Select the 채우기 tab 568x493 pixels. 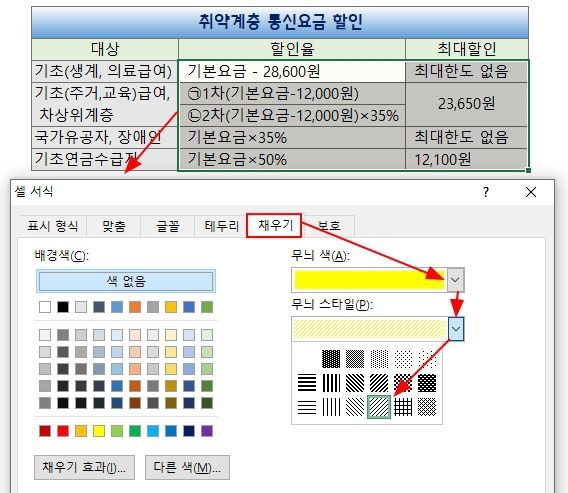point(274,225)
